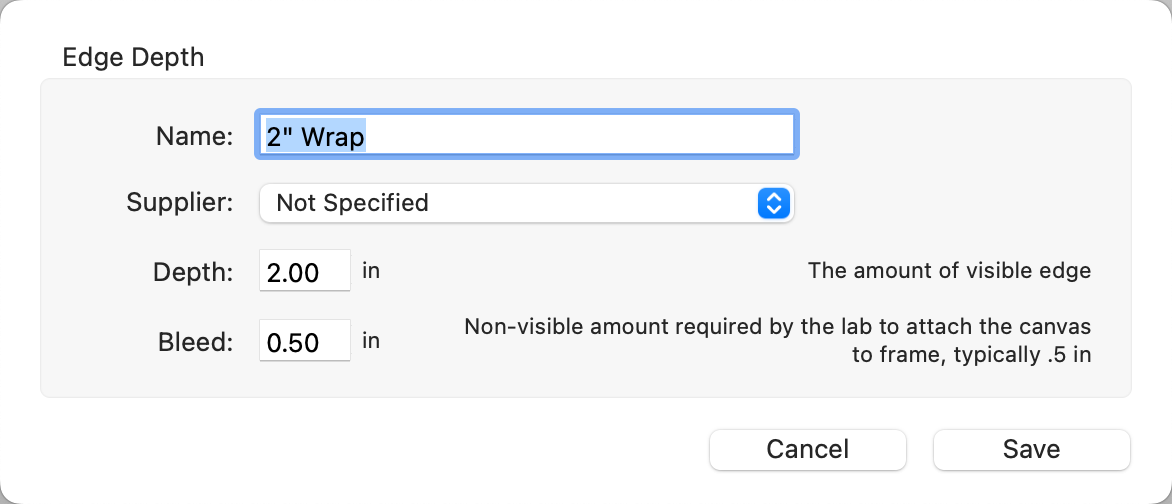1172x504 pixels.
Task: Click in the Name text field
Action: pyautogui.click(x=580, y=135)
